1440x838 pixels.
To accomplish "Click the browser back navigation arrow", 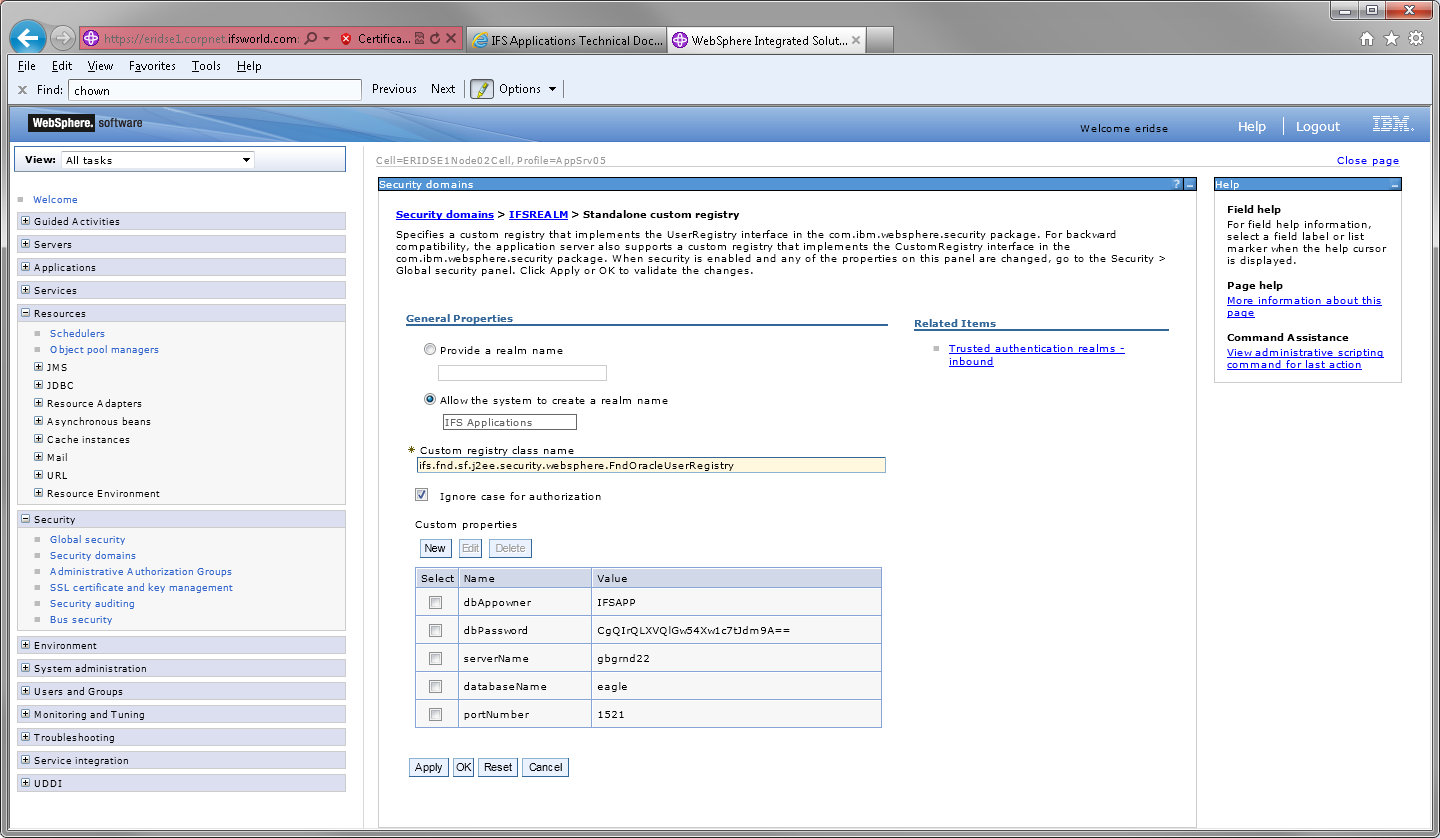I will (27, 37).
